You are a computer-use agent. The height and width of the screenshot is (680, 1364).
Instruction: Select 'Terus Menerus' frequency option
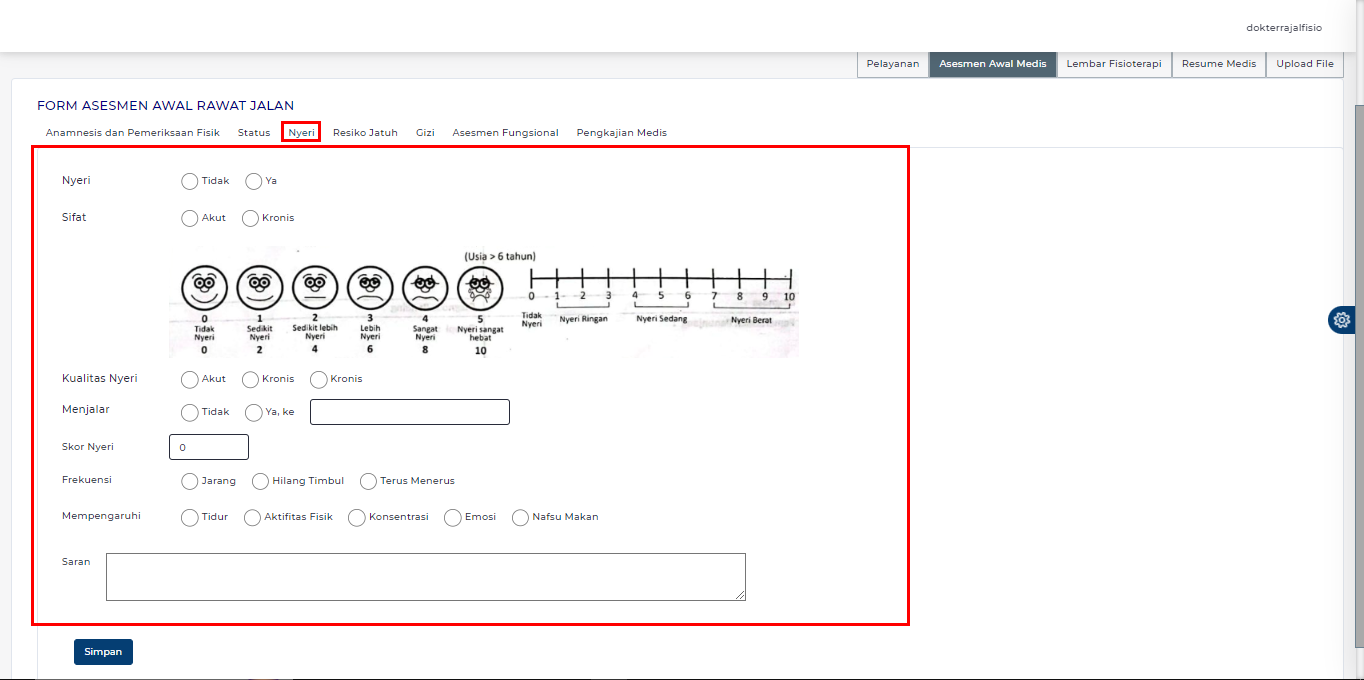[x=368, y=481]
